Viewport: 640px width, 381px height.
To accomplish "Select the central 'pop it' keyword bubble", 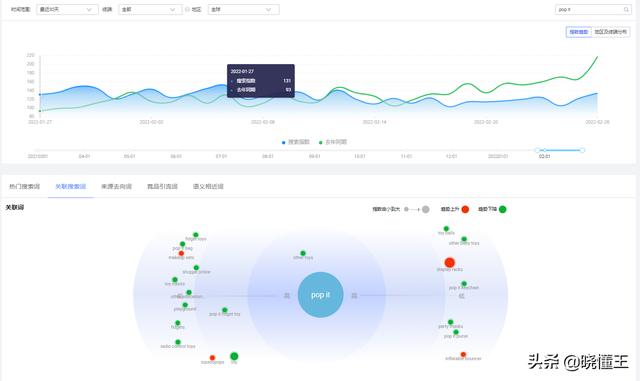I will click(x=320, y=295).
